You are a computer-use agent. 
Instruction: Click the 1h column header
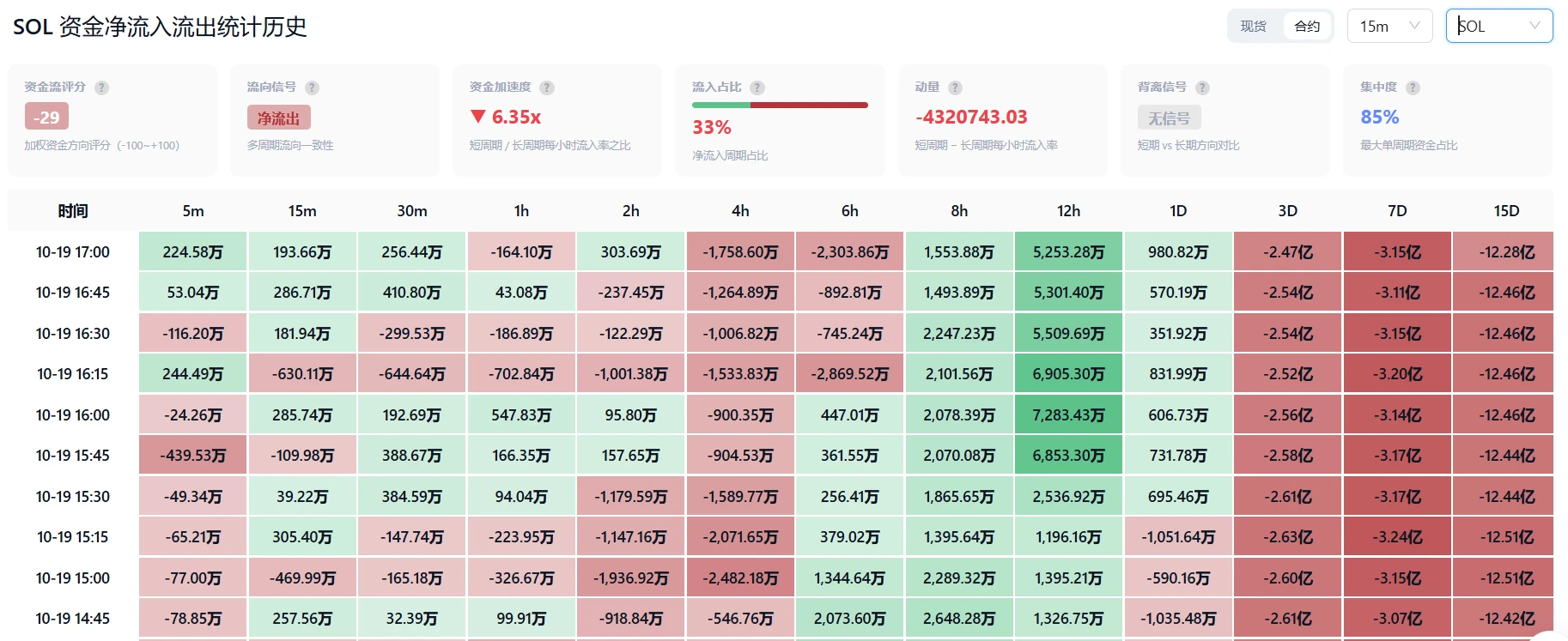coord(521,211)
